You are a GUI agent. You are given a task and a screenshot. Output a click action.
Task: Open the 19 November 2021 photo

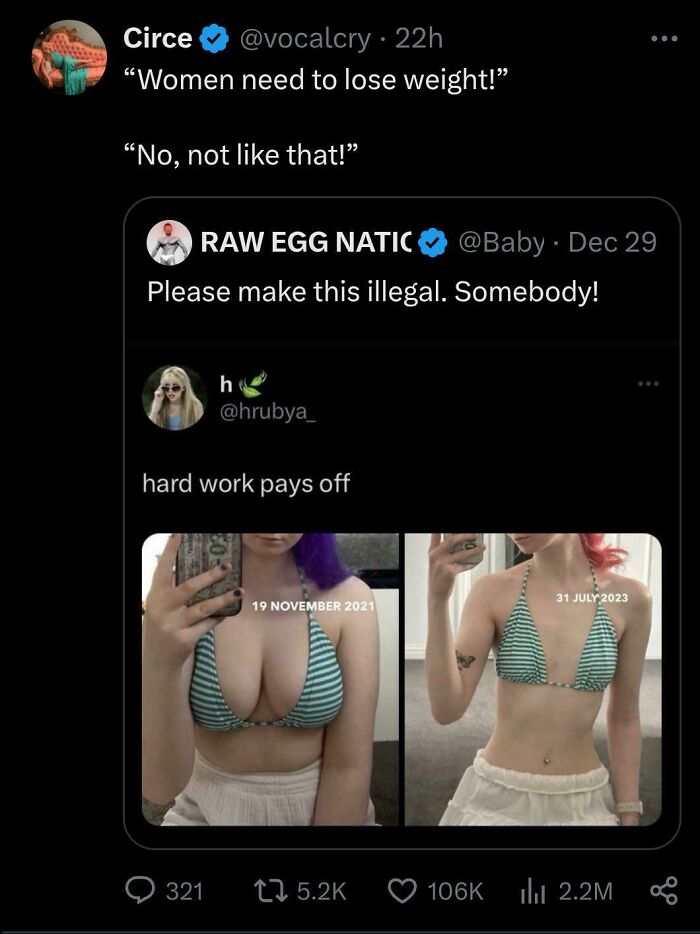click(270, 679)
